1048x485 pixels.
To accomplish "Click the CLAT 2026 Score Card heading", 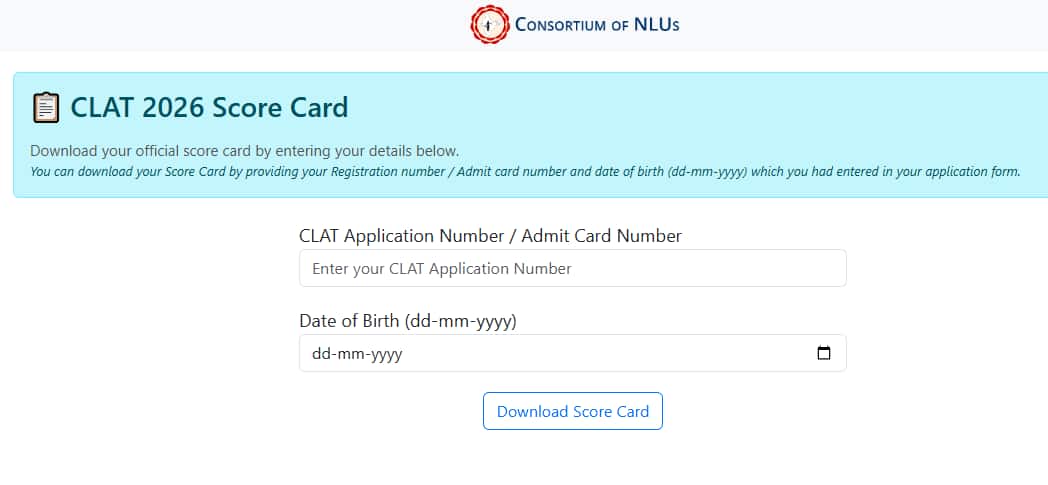I will point(208,107).
